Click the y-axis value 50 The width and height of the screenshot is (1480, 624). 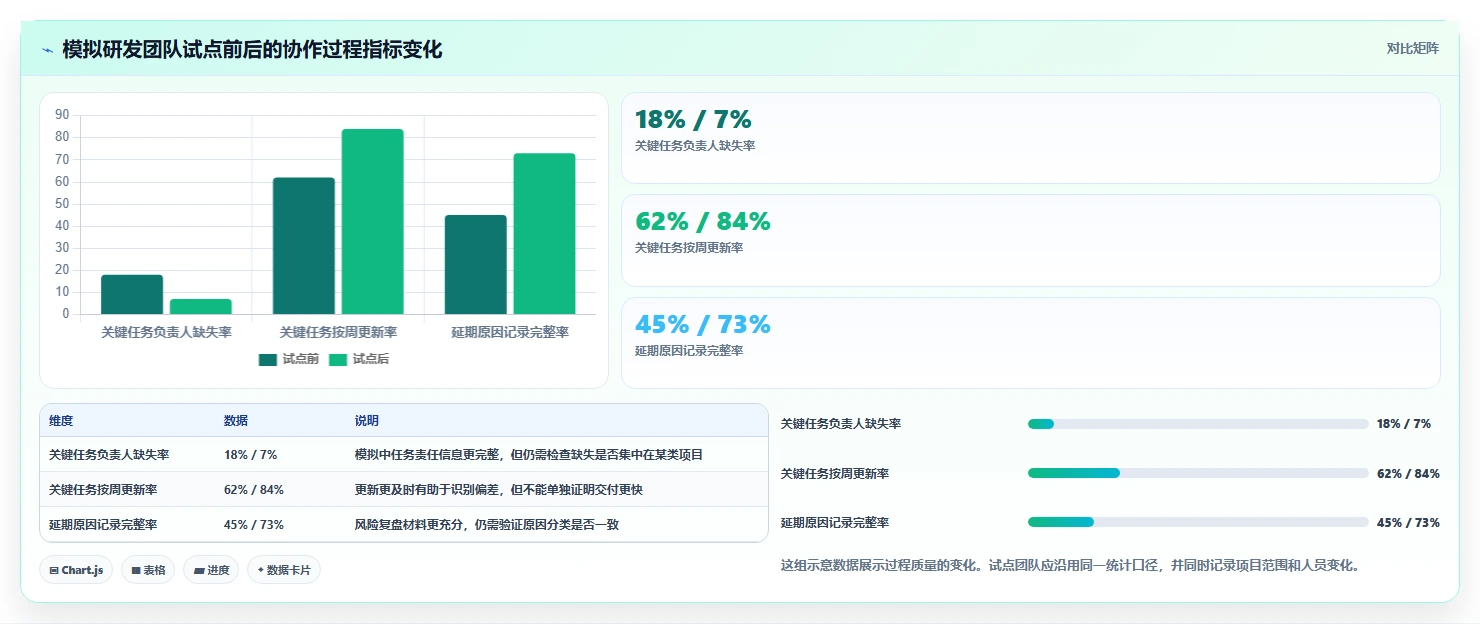pyautogui.click(x=62, y=203)
